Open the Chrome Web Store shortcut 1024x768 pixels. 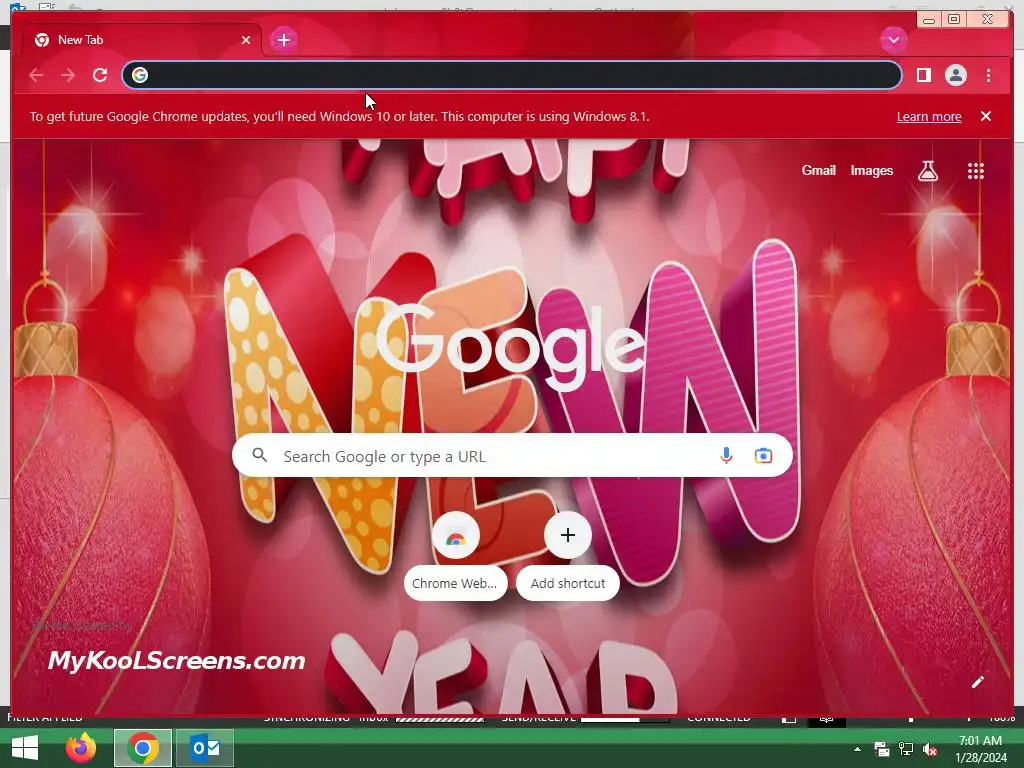(x=455, y=556)
